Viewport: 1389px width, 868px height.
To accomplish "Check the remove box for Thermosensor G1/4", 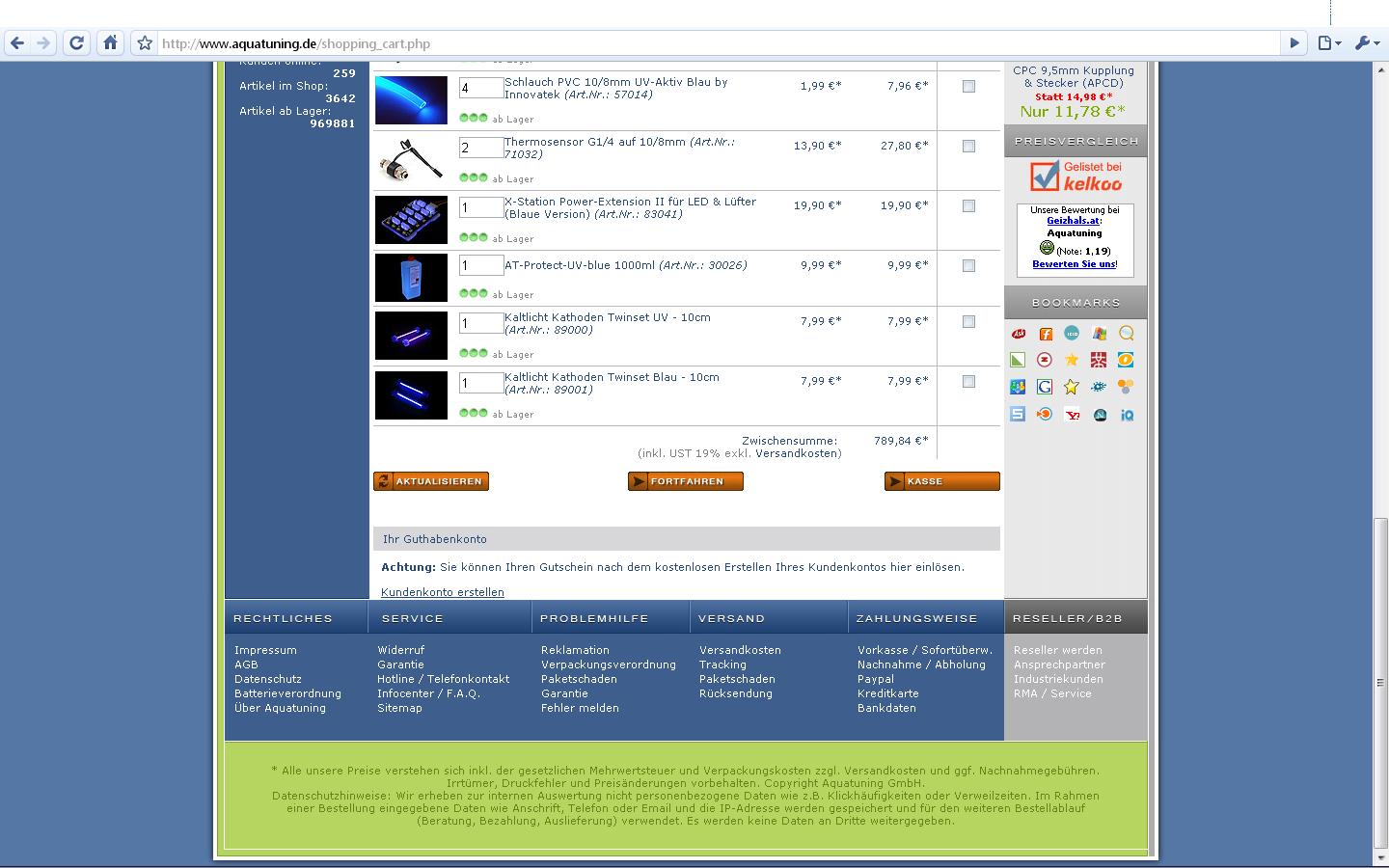I will (968, 146).
